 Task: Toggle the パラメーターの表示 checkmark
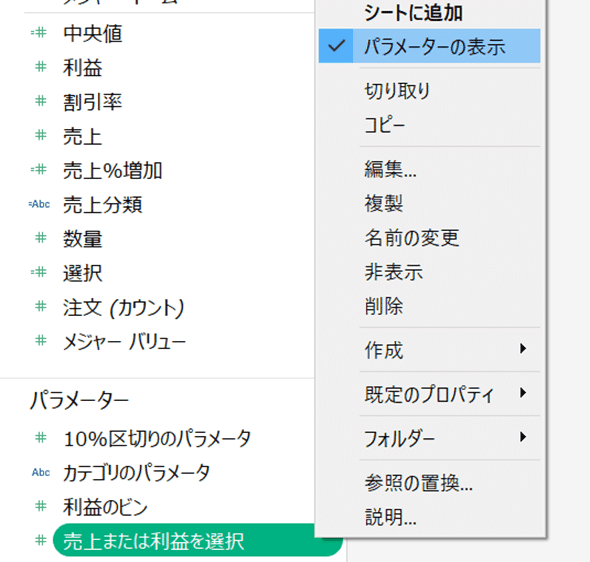click(x=336, y=46)
